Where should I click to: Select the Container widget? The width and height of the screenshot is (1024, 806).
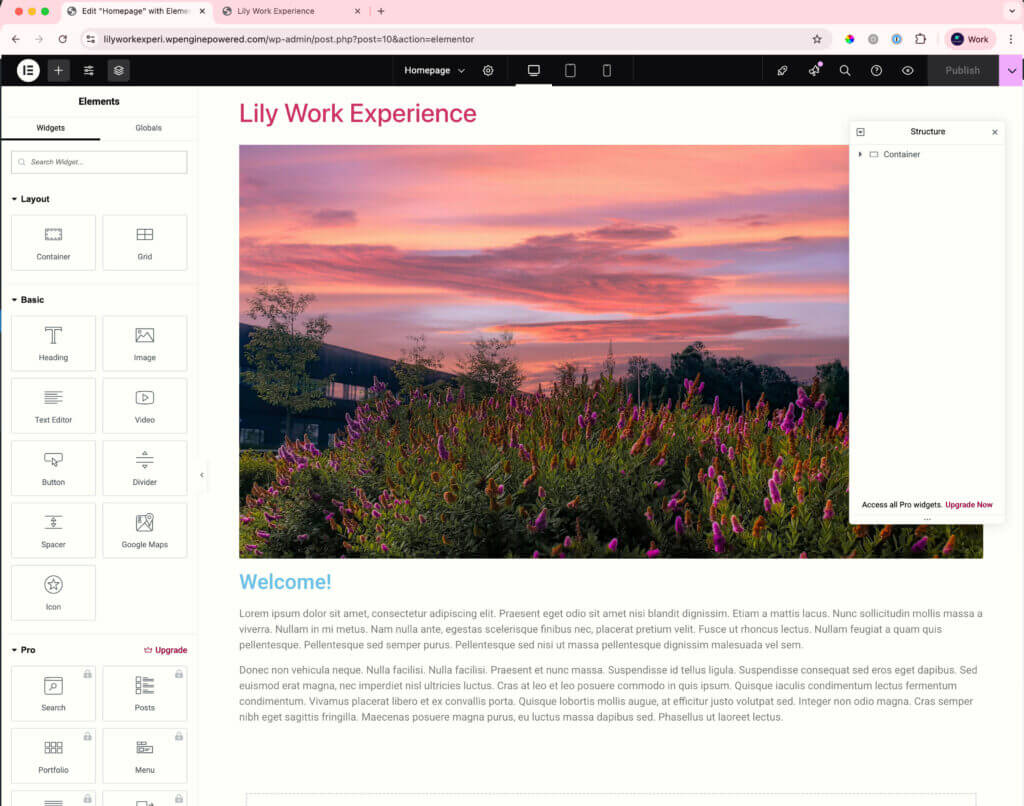54,243
